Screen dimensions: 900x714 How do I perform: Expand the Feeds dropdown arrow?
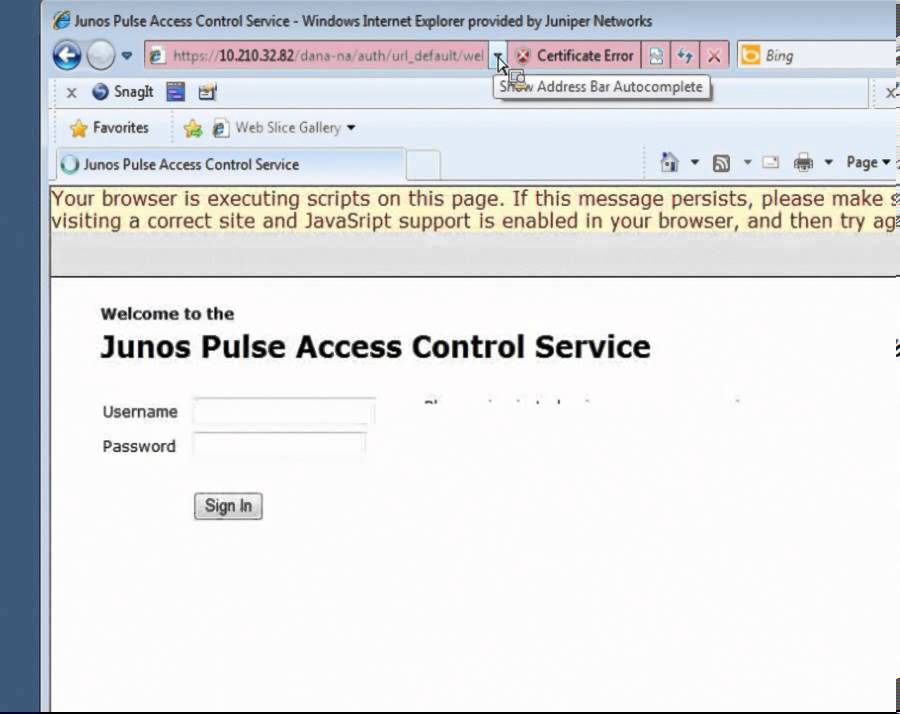coord(747,162)
